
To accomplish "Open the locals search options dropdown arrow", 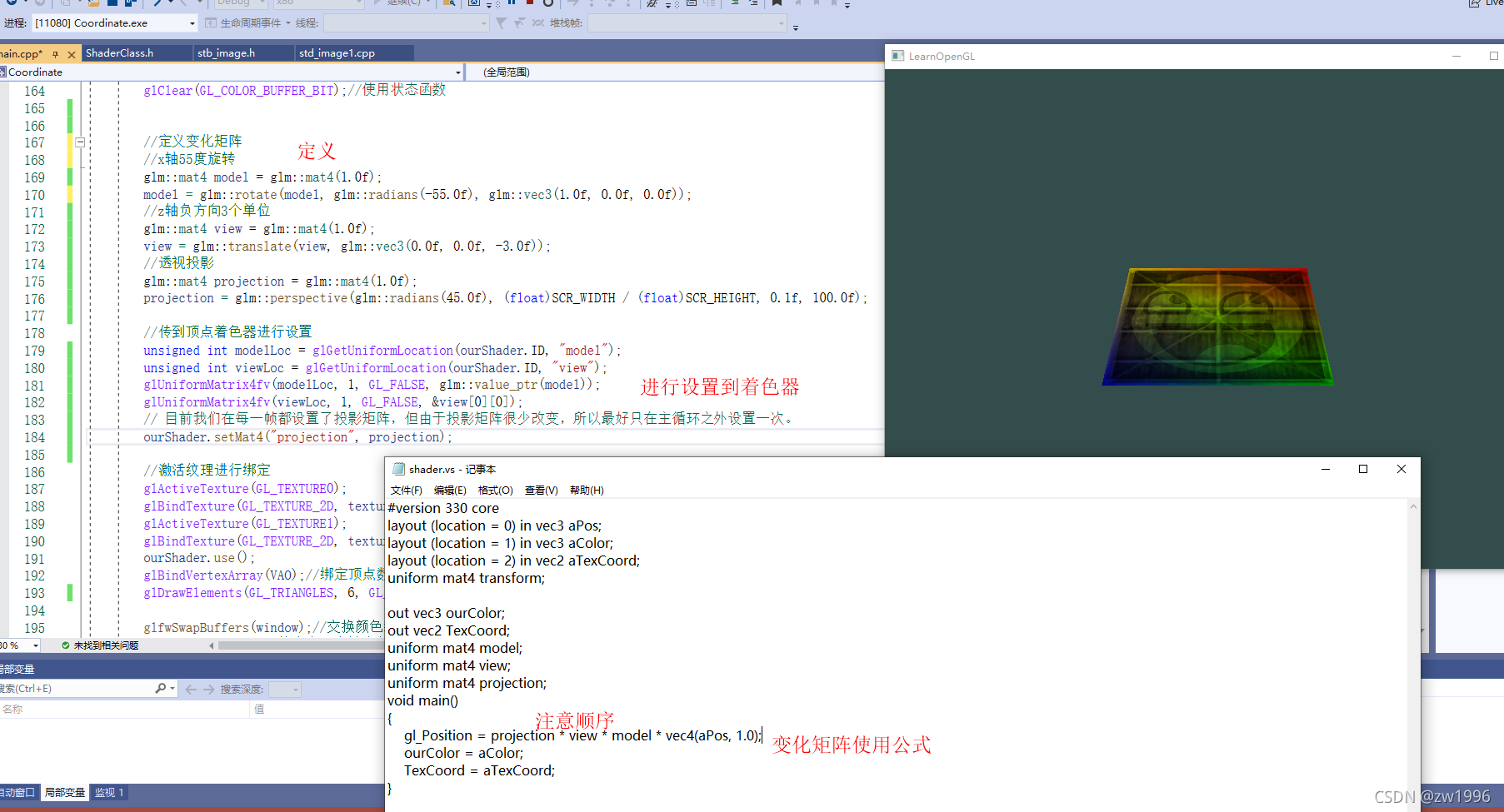I will point(172,689).
